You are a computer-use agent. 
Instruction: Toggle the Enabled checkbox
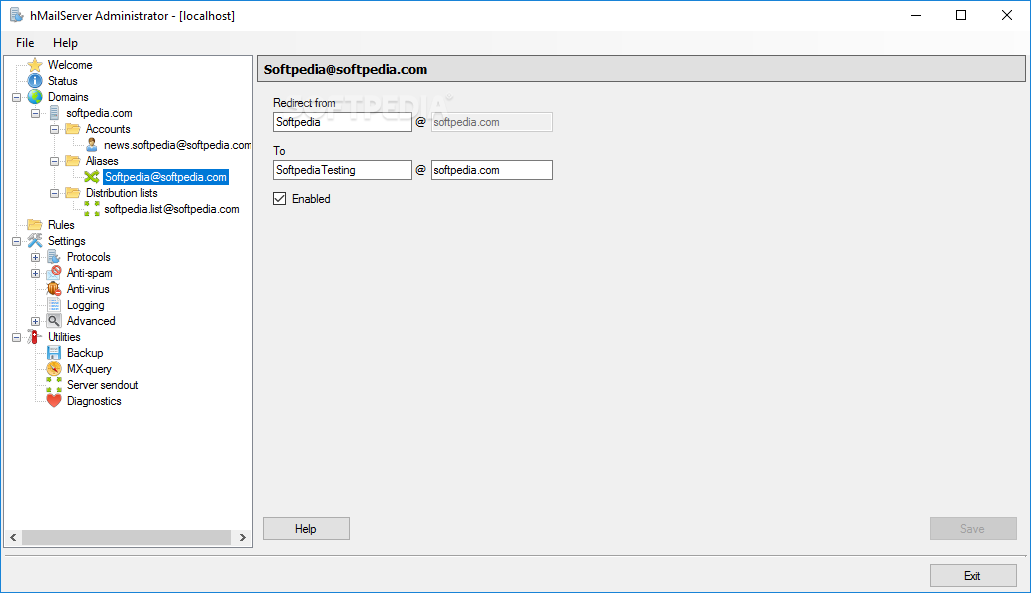(x=279, y=199)
